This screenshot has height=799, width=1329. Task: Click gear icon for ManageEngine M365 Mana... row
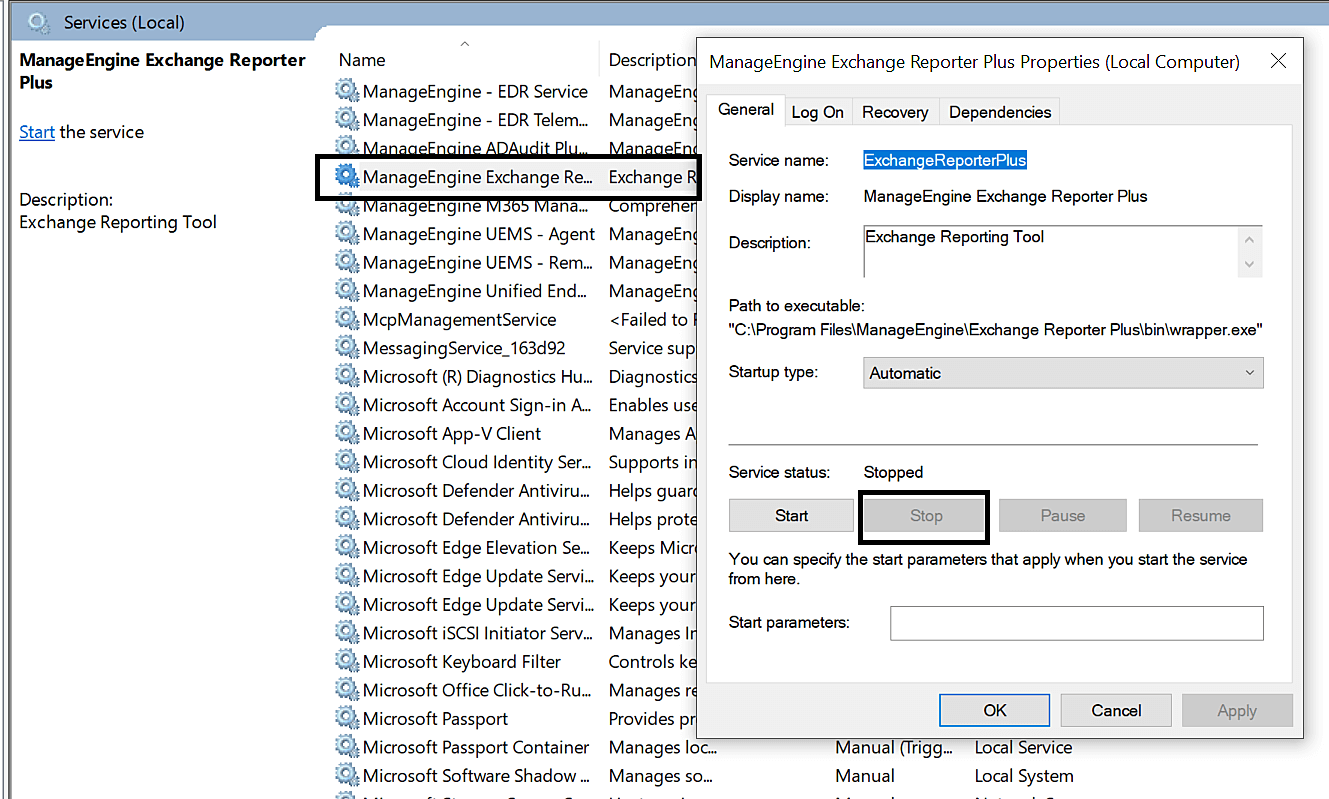click(x=347, y=205)
